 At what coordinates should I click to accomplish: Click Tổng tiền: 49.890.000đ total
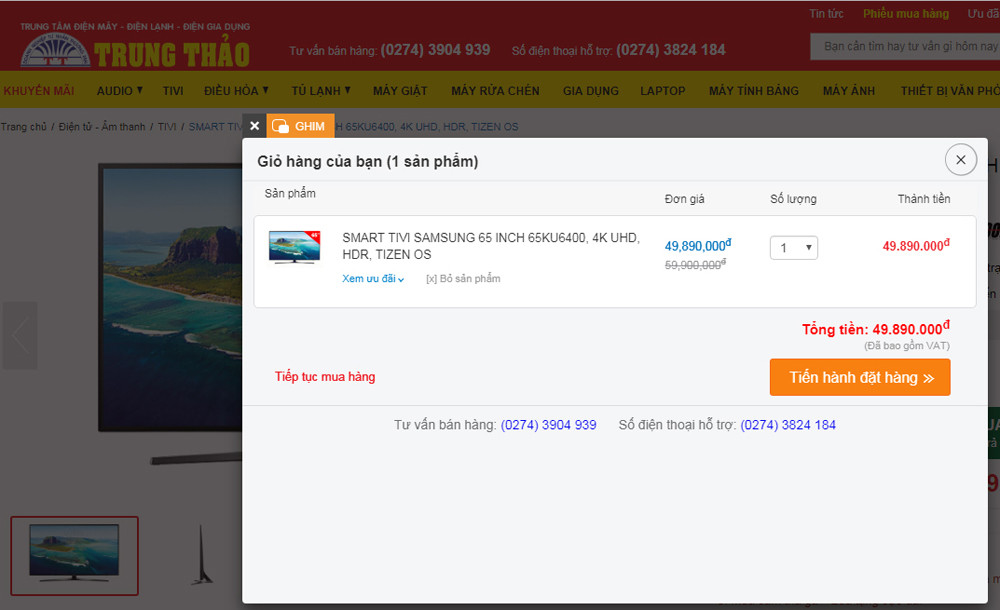point(876,329)
